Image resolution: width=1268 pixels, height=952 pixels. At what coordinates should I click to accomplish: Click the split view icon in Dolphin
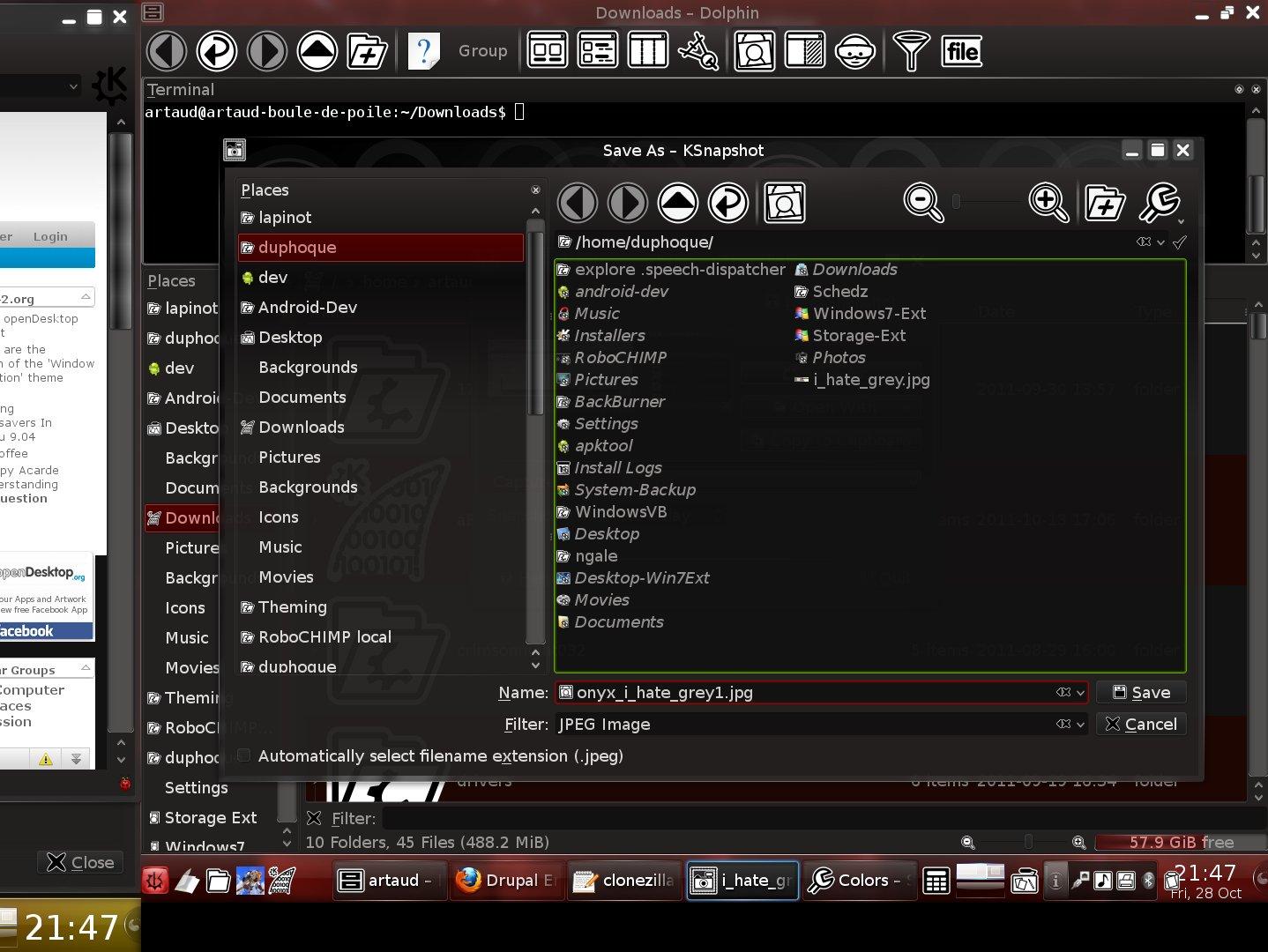804,51
